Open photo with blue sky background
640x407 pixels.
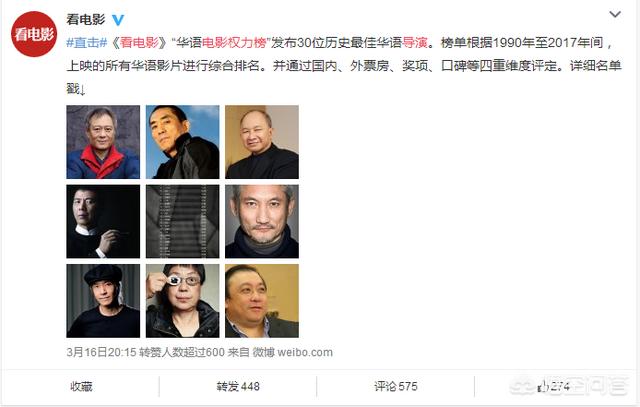coord(182,142)
